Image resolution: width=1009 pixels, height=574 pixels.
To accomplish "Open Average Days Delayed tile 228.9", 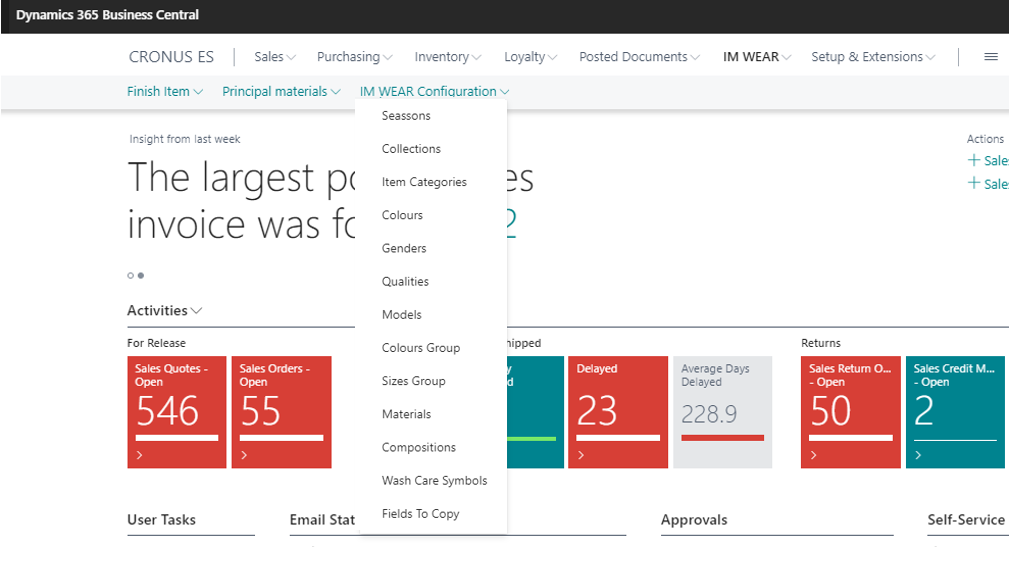I will click(723, 412).
